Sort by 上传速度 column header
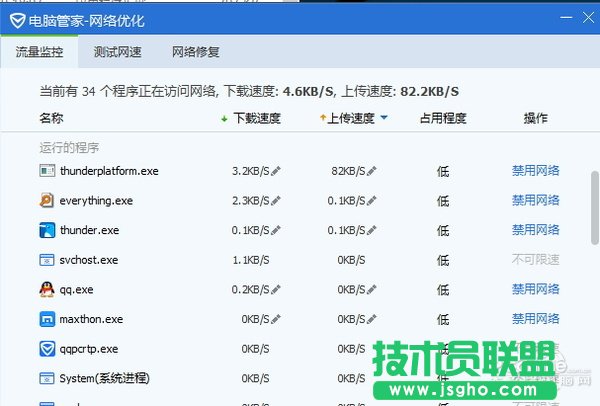 [351, 118]
